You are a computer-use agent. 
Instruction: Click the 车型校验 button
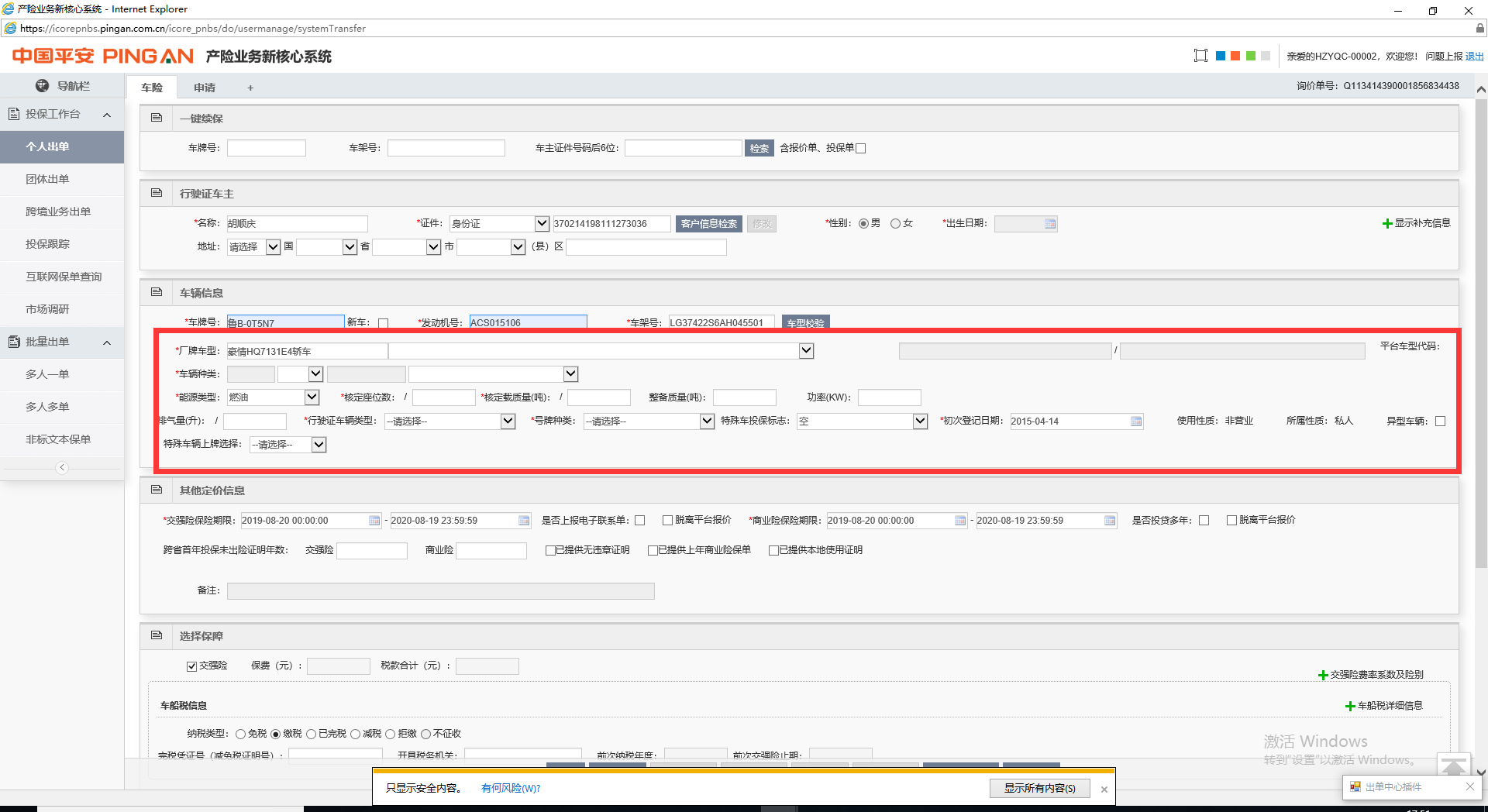[806, 322]
